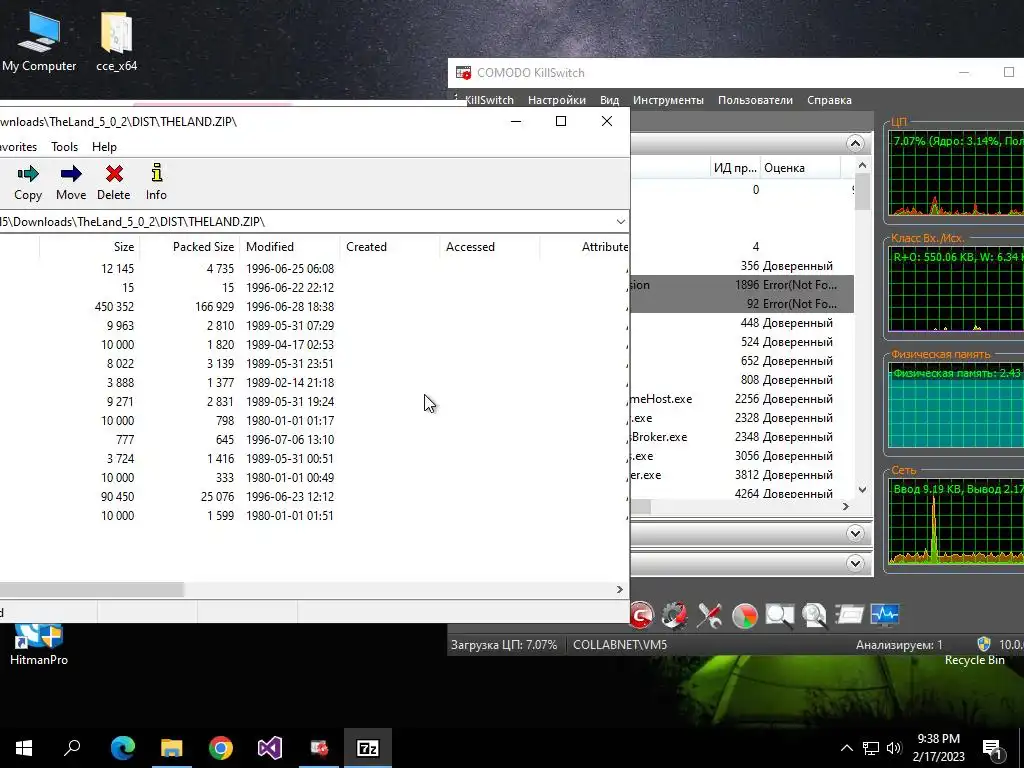Click the document search magnifier icon in KillSwitch
This screenshot has width=1024, height=768.
(x=814, y=615)
